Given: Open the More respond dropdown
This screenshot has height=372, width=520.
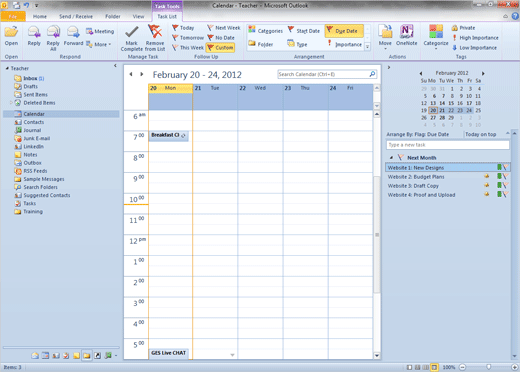Looking at the screenshot, I should point(99,44).
